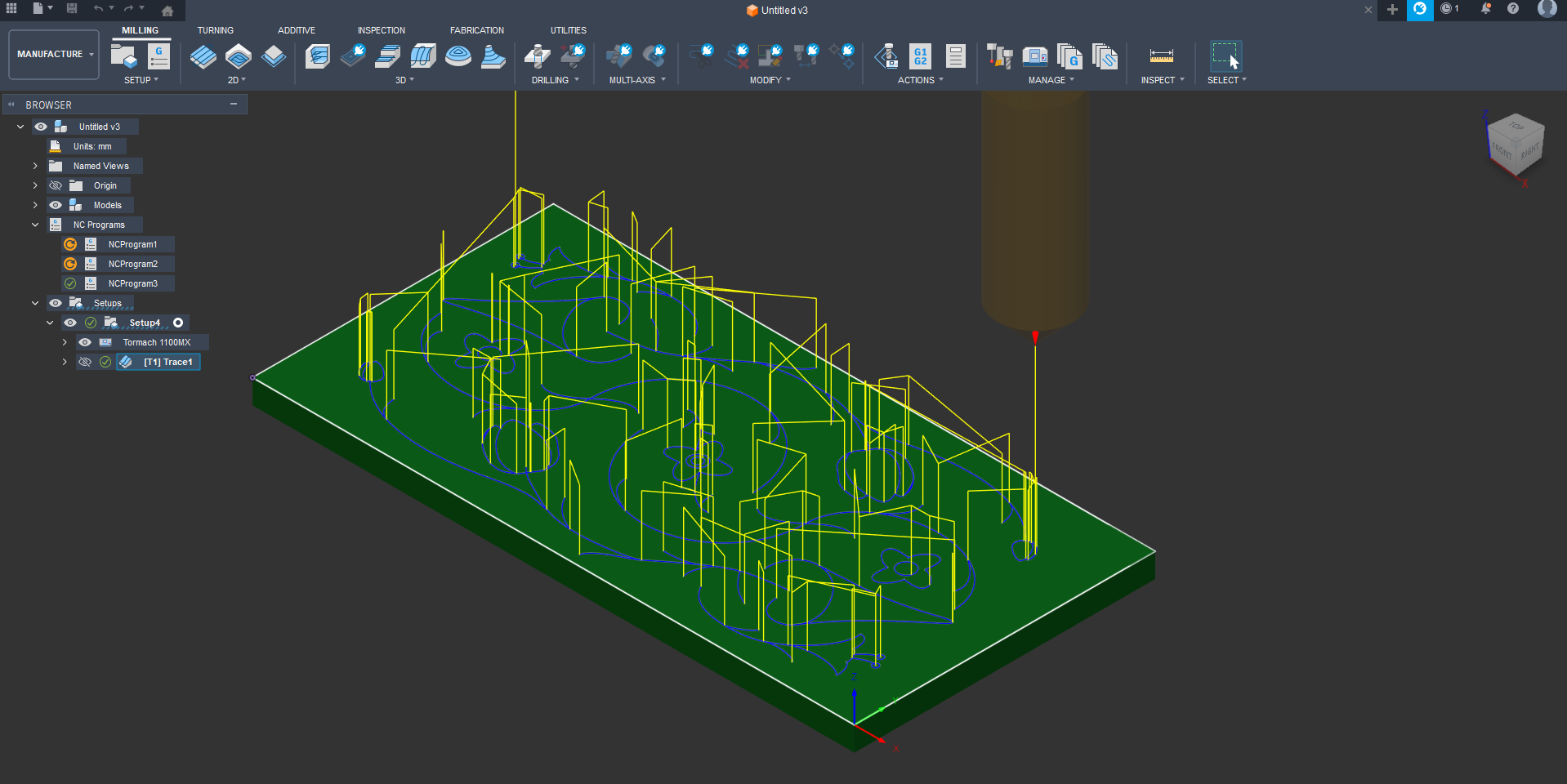Expand the Named Views tree node
The width and height of the screenshot is (1567, 784).
click(35, 166)
